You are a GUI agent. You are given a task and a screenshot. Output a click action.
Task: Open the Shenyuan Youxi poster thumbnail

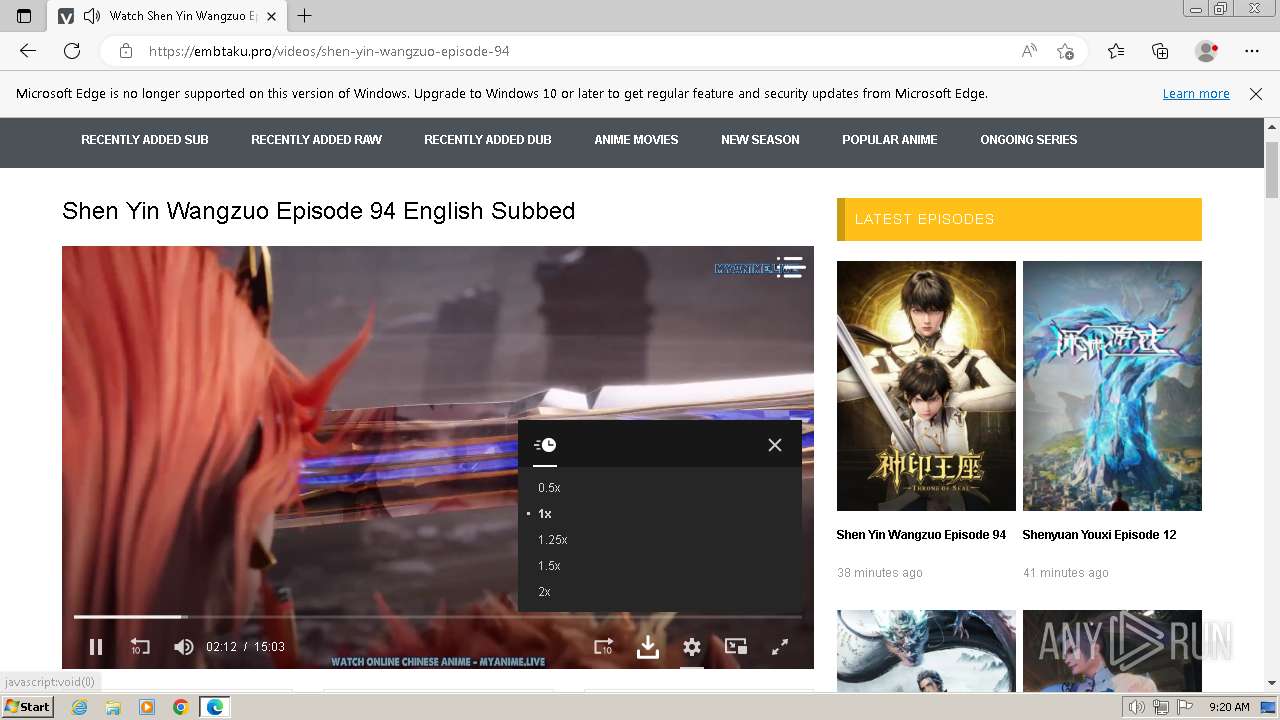1112,386
